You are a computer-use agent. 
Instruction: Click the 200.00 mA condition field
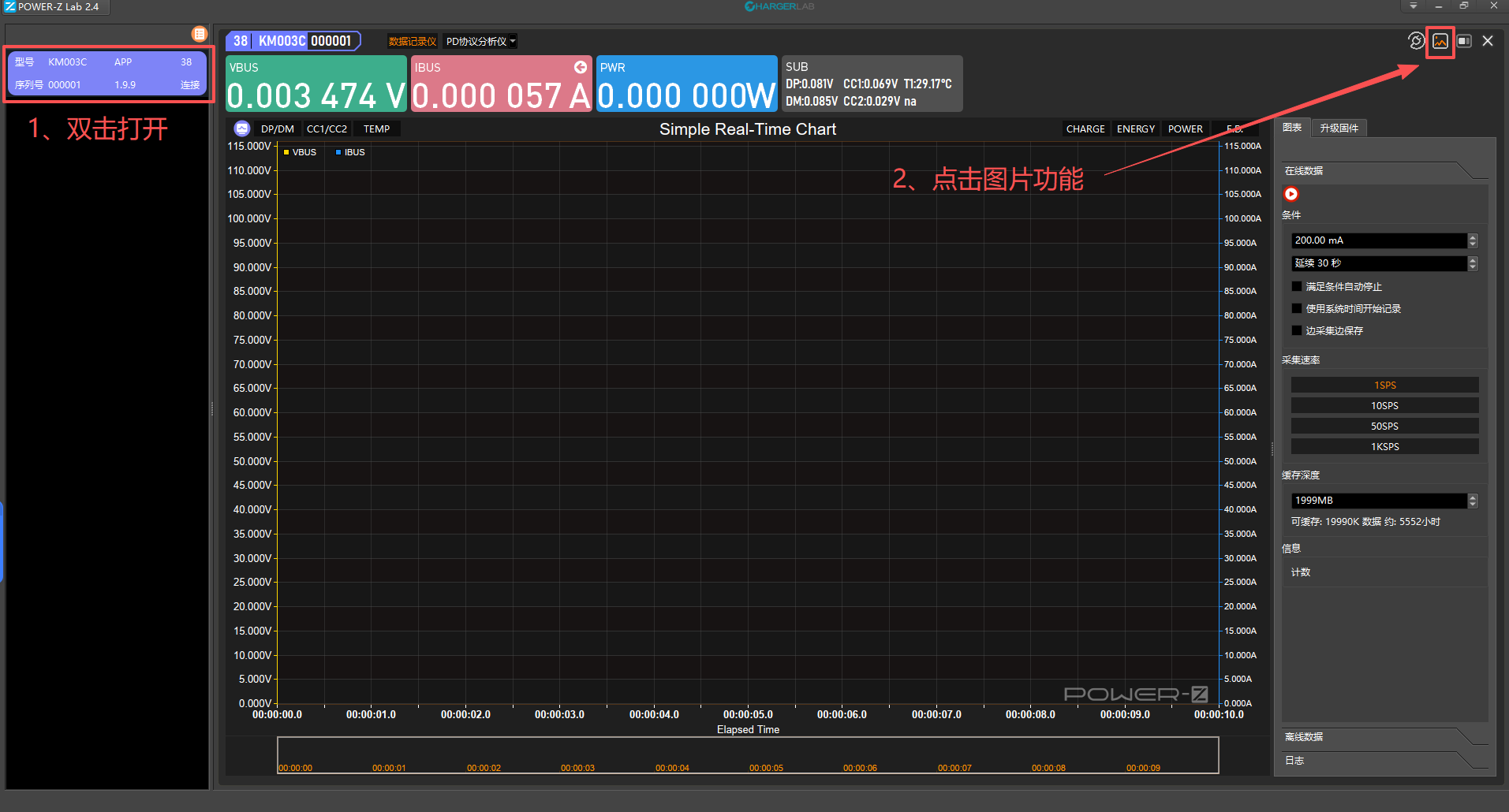(1378, 240)
